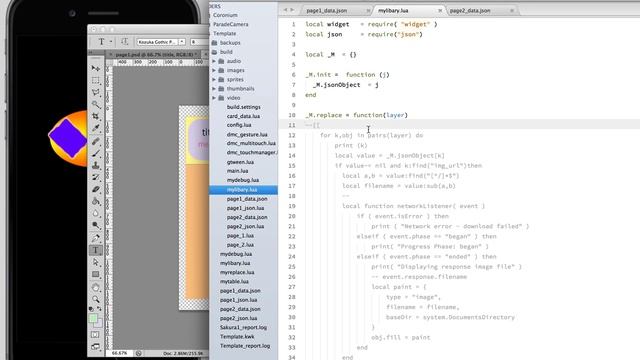Select the Clone Stamp tool

point(96,165)
